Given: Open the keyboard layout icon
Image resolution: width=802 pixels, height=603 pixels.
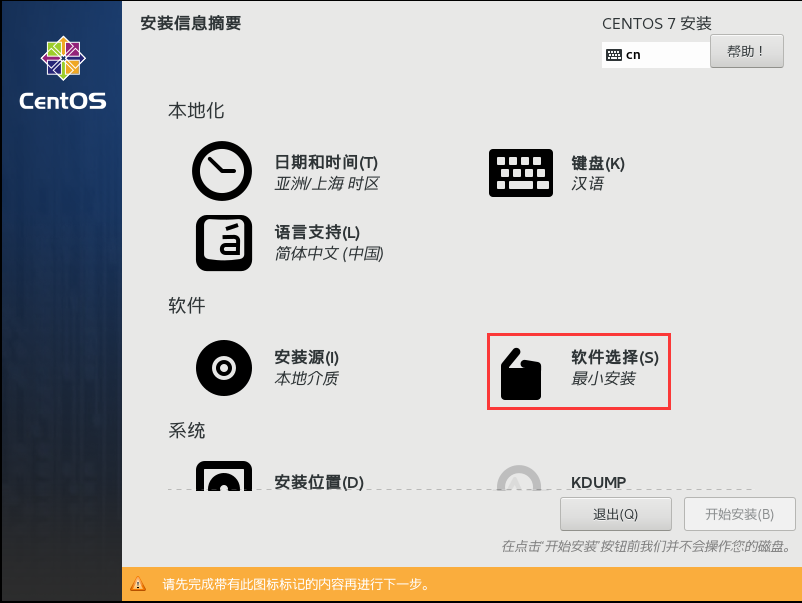Looking at the screenshot, I should pos(521,173).
